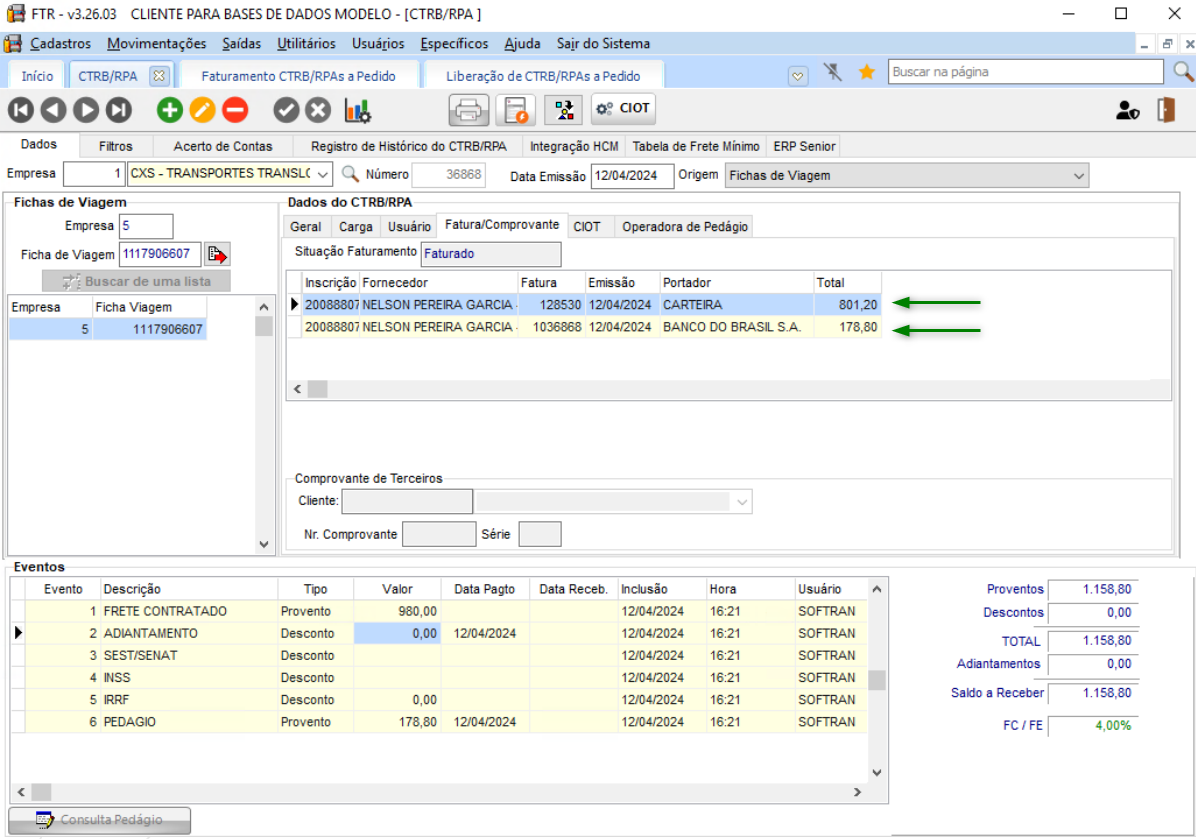Click the magnifier next to Número
This screenshot has height=839, width=1196.
coord(350,174)
